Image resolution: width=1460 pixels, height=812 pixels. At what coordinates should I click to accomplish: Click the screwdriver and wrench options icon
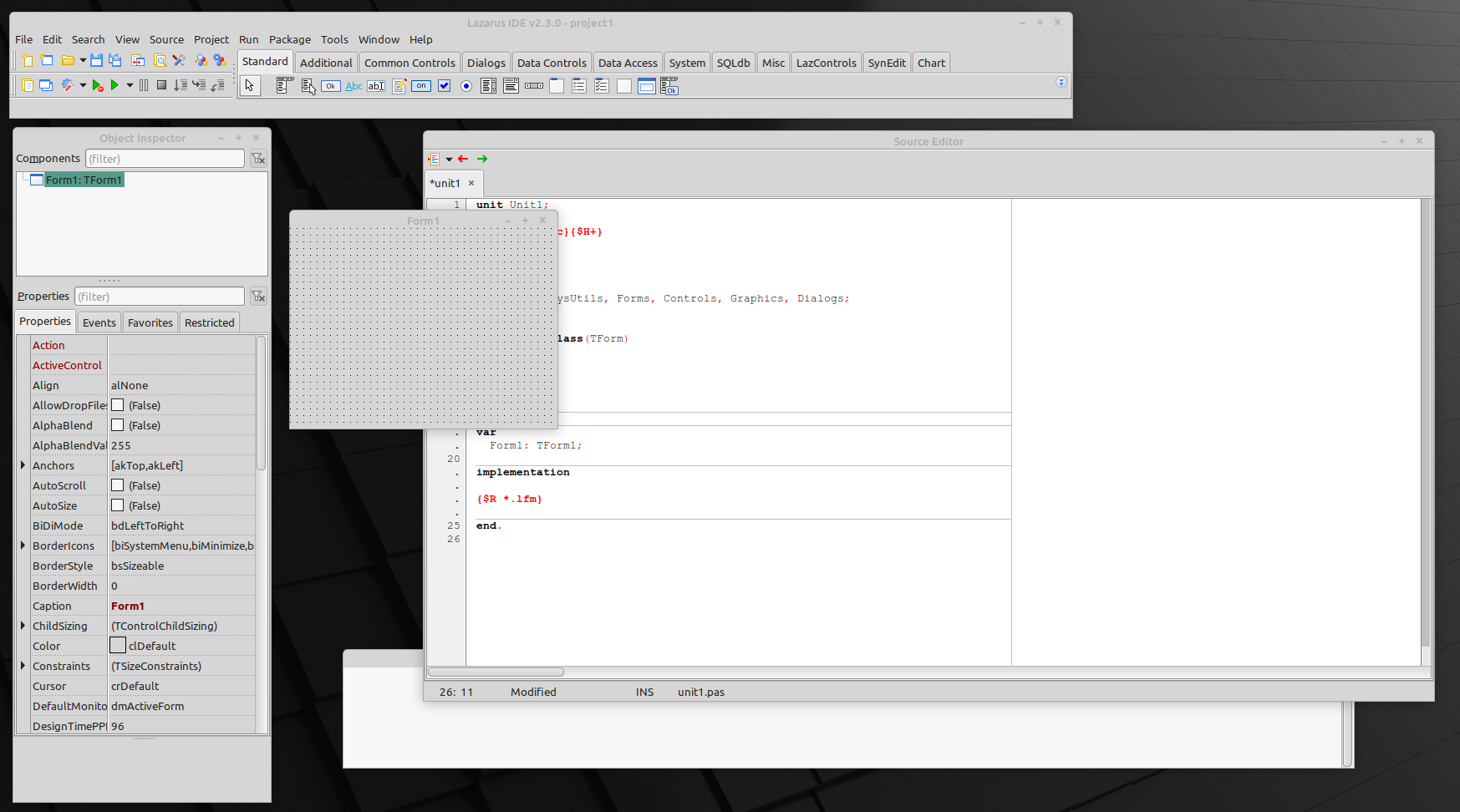pyautogui.click(x=179, y=60)
